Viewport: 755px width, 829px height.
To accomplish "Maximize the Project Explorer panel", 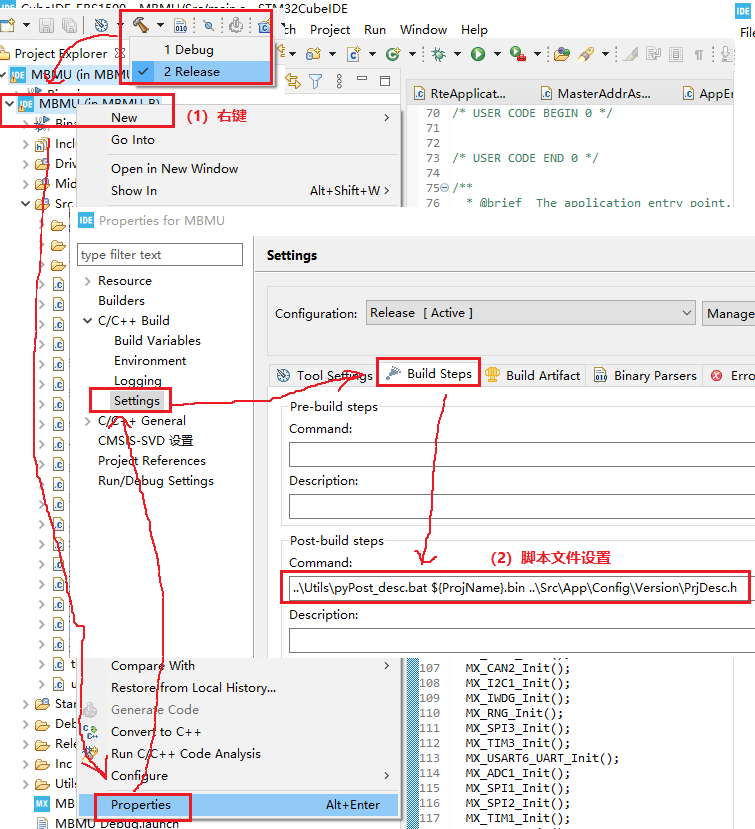I will click(385, 80).
